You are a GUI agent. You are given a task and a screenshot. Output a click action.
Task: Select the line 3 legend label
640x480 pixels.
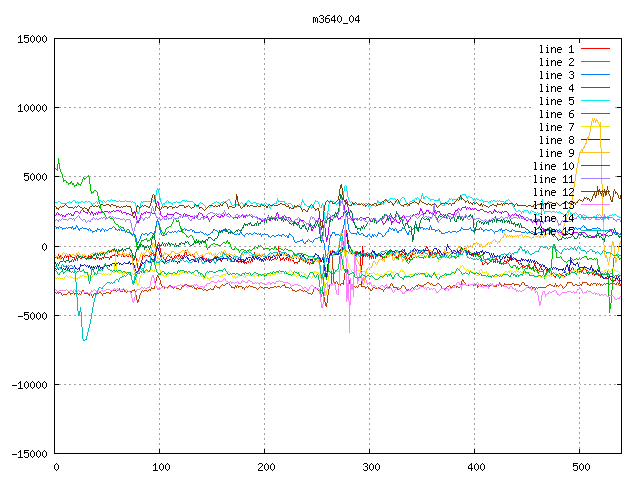coord(556,75)
